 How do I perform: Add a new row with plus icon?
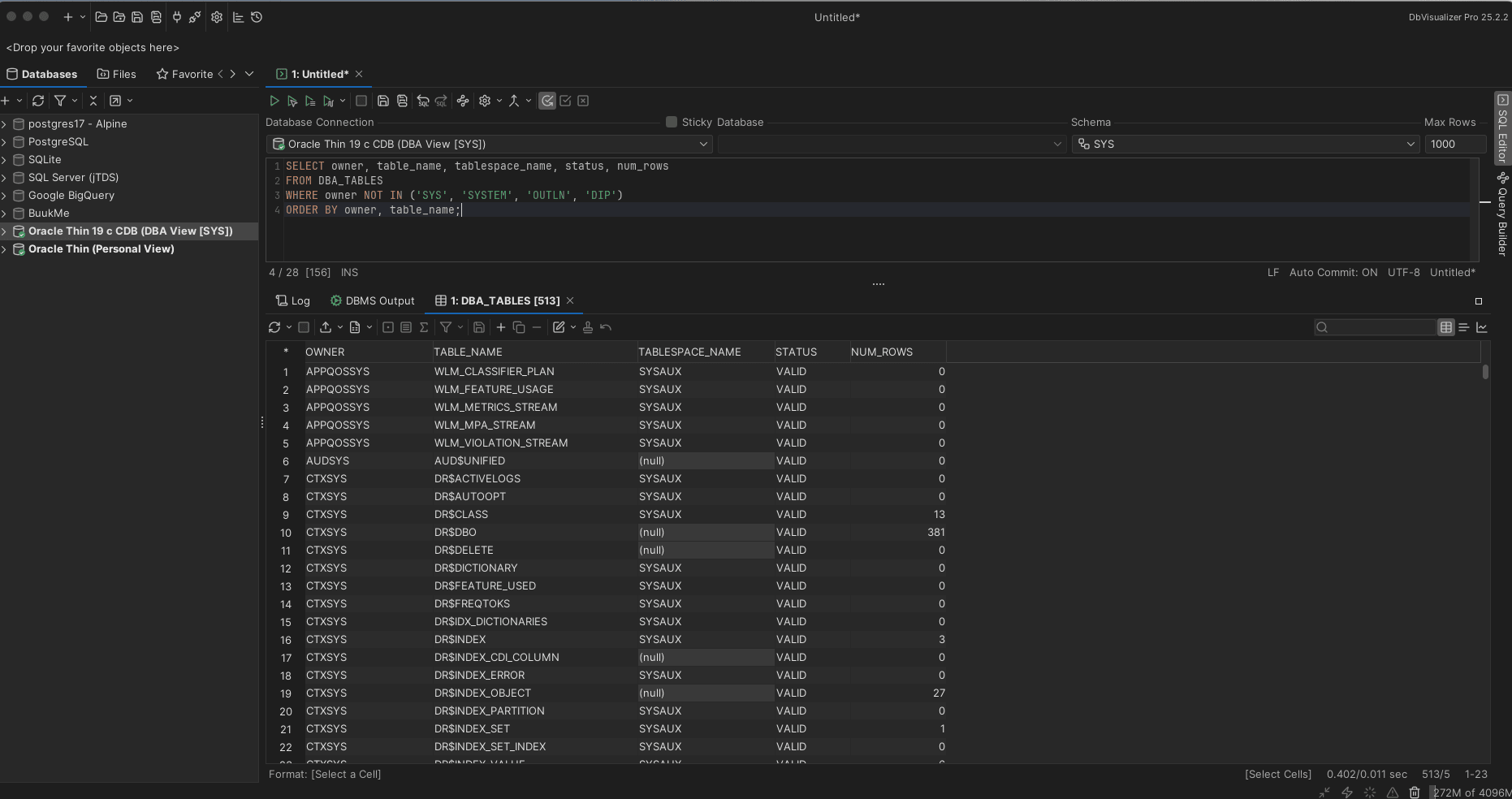(x=501, y=327)
